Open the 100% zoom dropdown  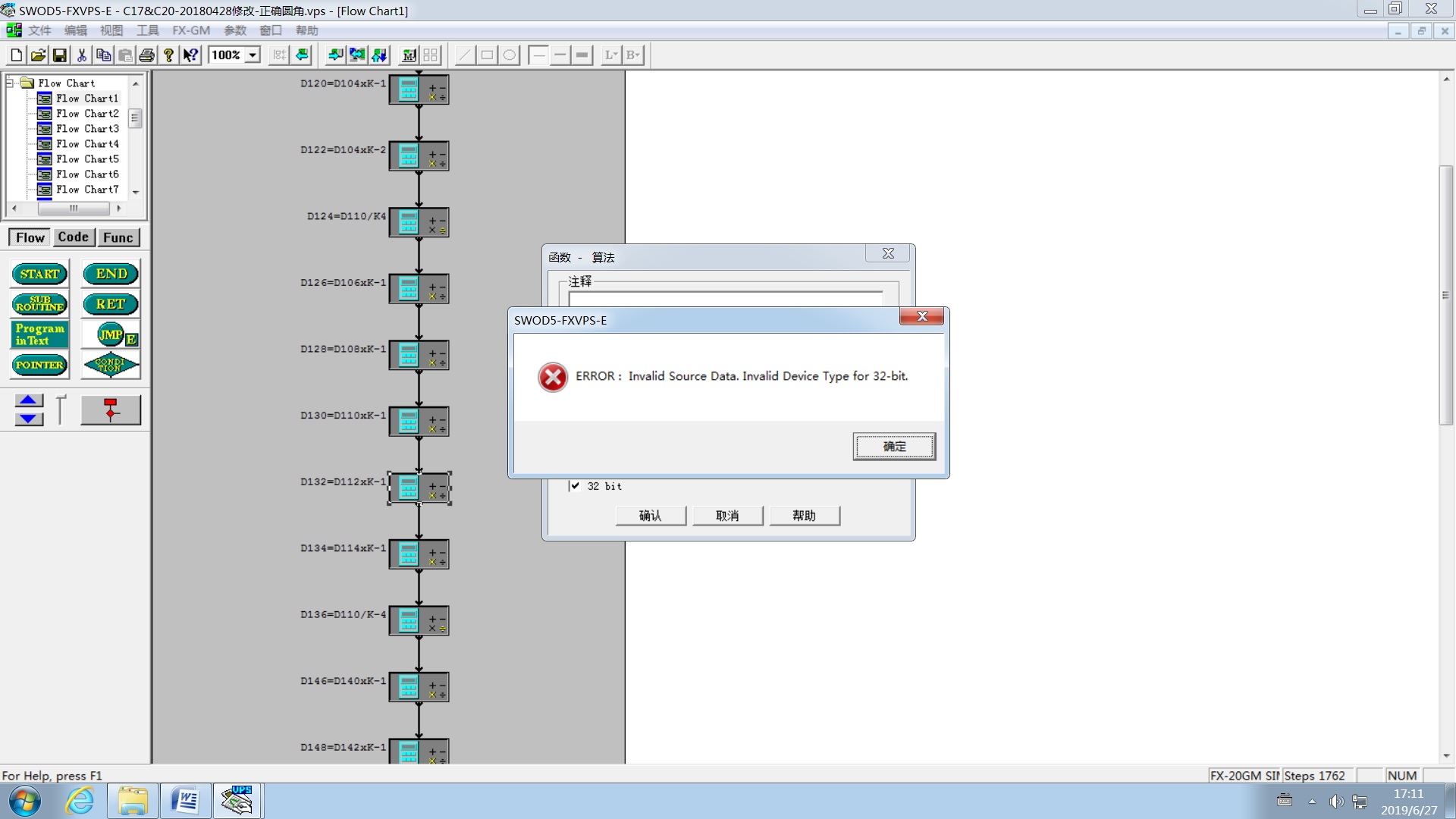pos(253,55)
